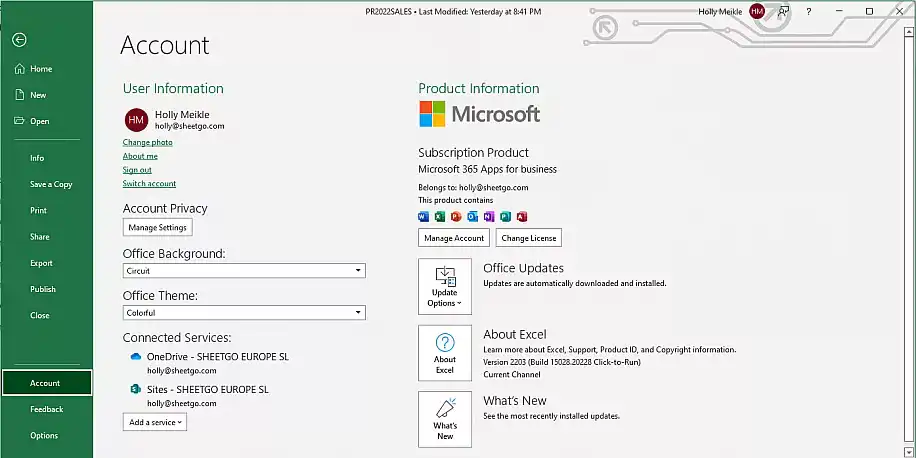This screenshot has height=458, width=916.
Task: Click the Manage Account button
Action: [x=454, y=238]
